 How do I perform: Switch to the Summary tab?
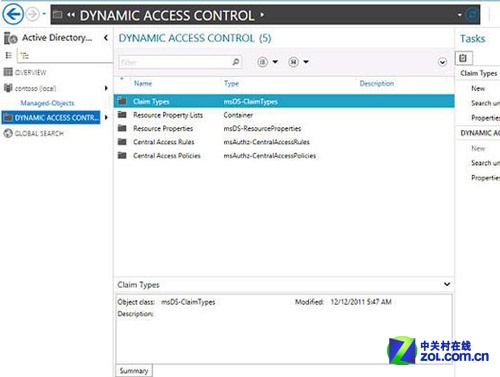[x=134, y=371]
